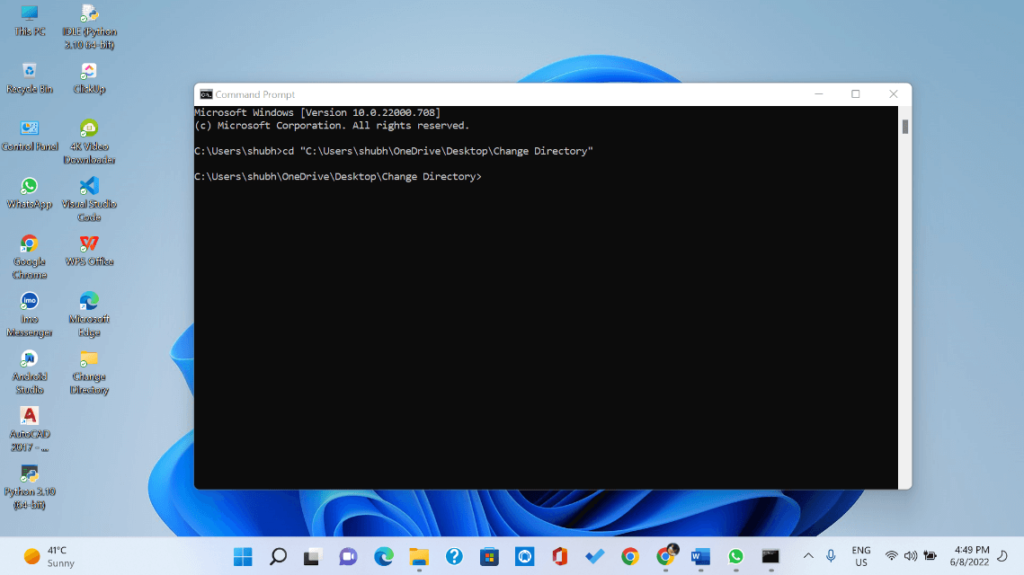Select the Control Panel desktop icon
Screen dimensions: 1024x575
29,136
